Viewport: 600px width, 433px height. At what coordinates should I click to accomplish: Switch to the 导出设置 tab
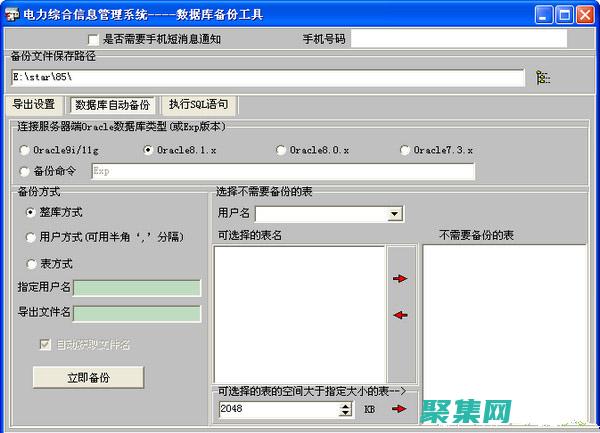(x=34, y=104)
